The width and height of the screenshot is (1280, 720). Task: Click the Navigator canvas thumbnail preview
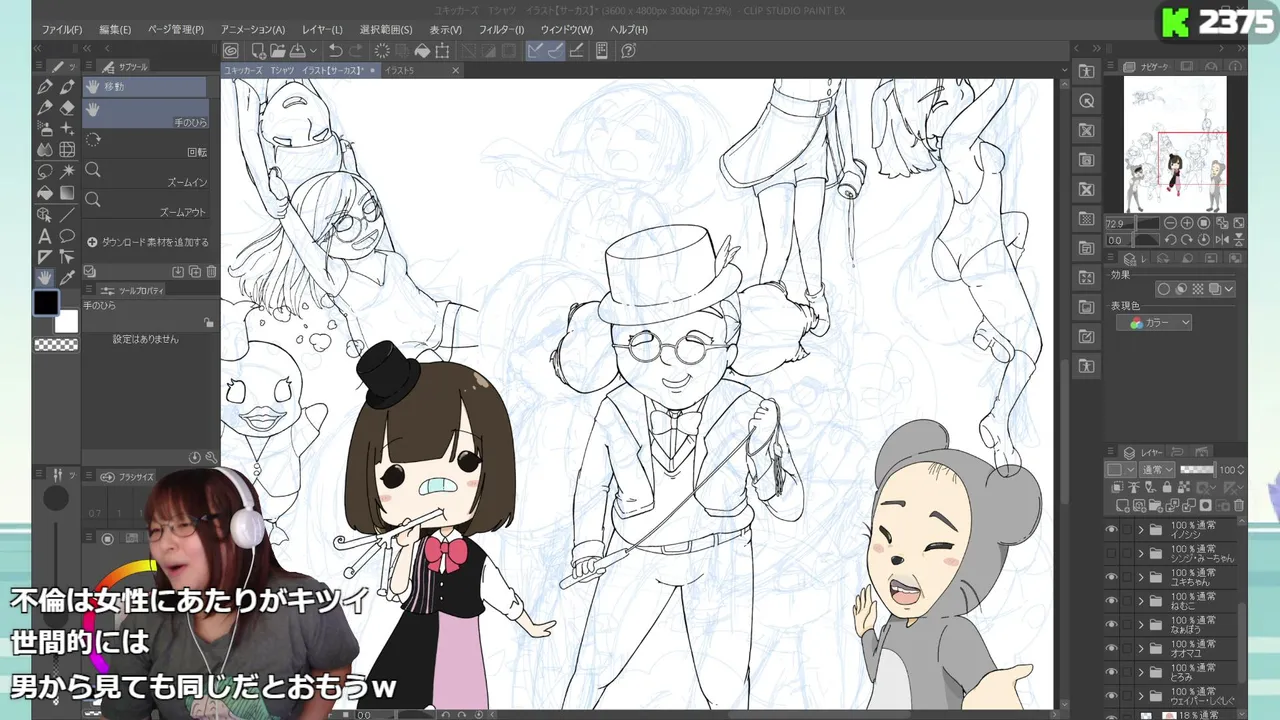point(1175,145)
